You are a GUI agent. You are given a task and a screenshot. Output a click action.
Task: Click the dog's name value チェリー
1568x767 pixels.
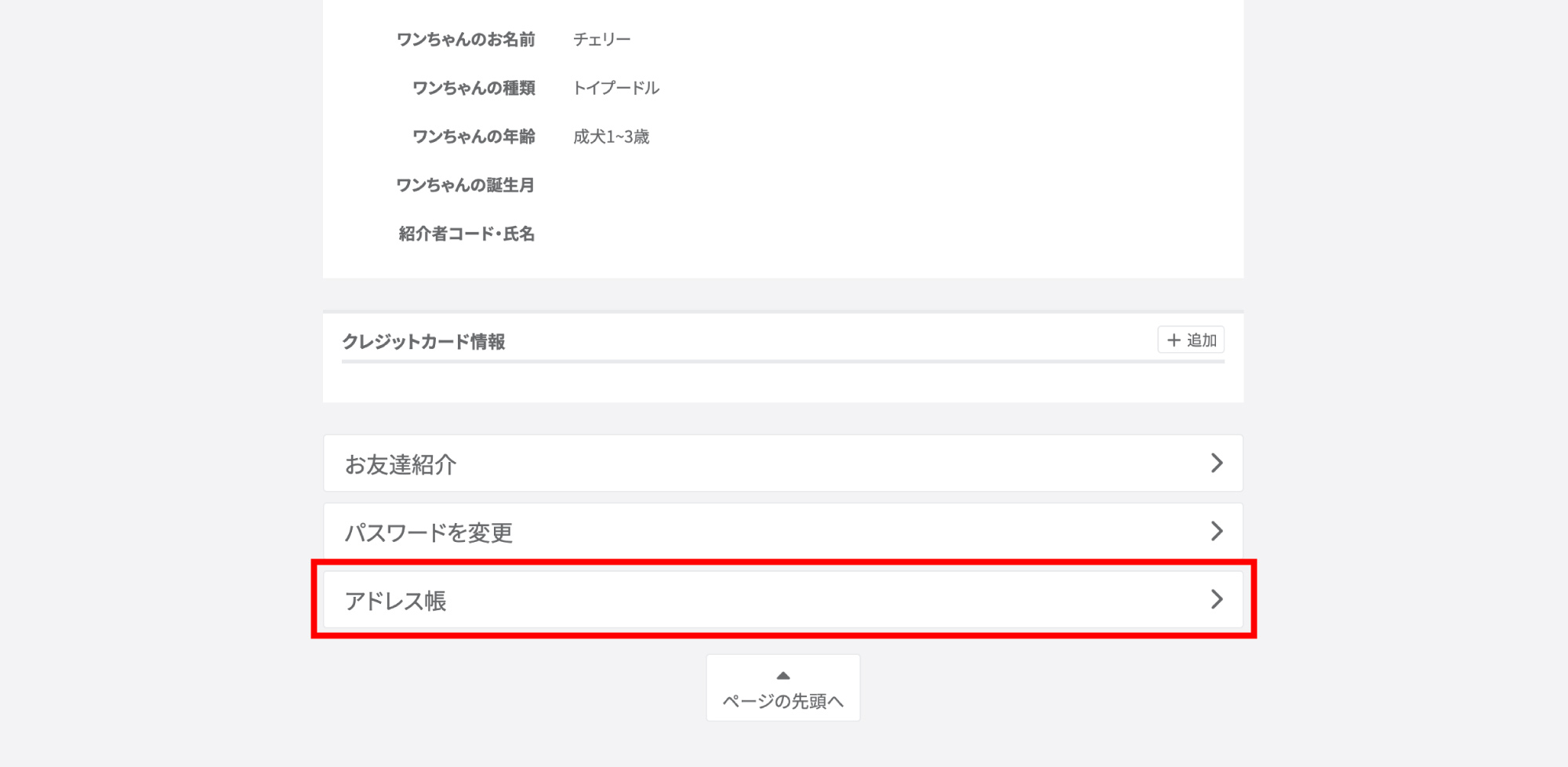pos(603,38)
